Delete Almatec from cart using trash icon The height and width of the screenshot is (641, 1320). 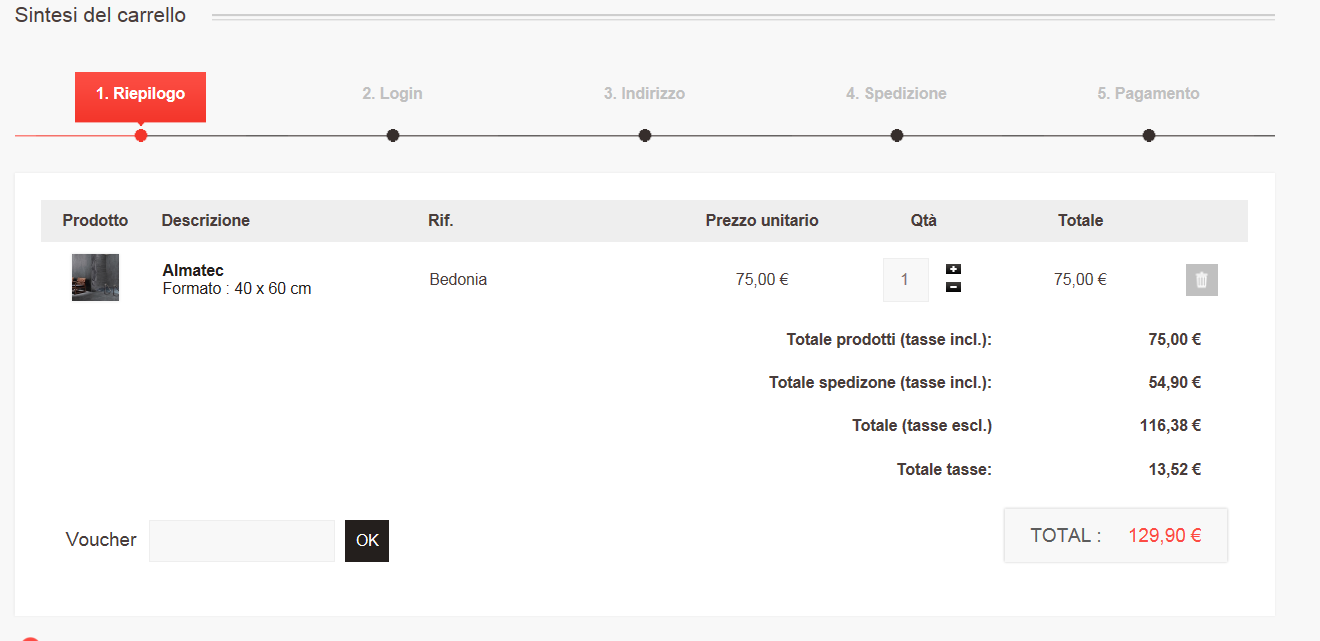(1201, 280)
